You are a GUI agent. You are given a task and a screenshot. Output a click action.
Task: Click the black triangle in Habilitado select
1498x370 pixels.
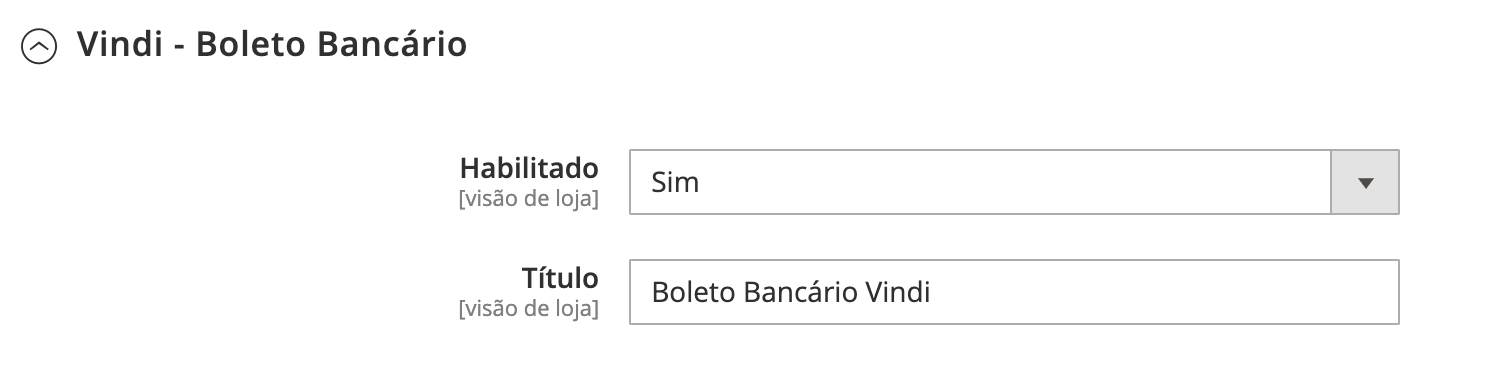coord(1365,183)
